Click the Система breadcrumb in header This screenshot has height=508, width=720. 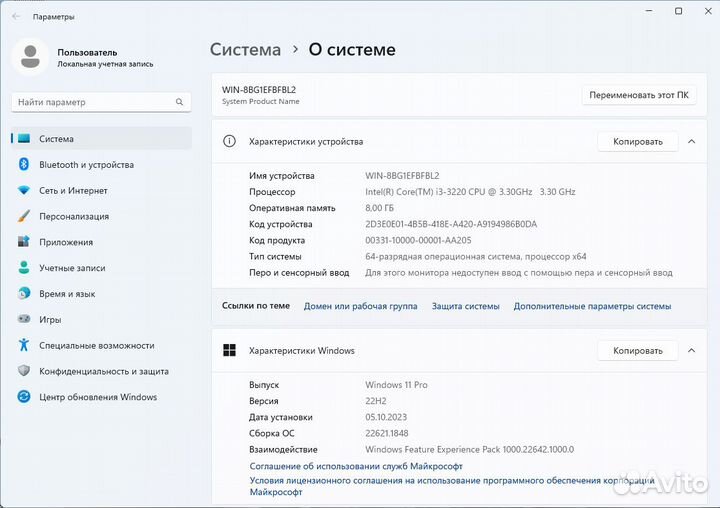[x=245, y=49]
